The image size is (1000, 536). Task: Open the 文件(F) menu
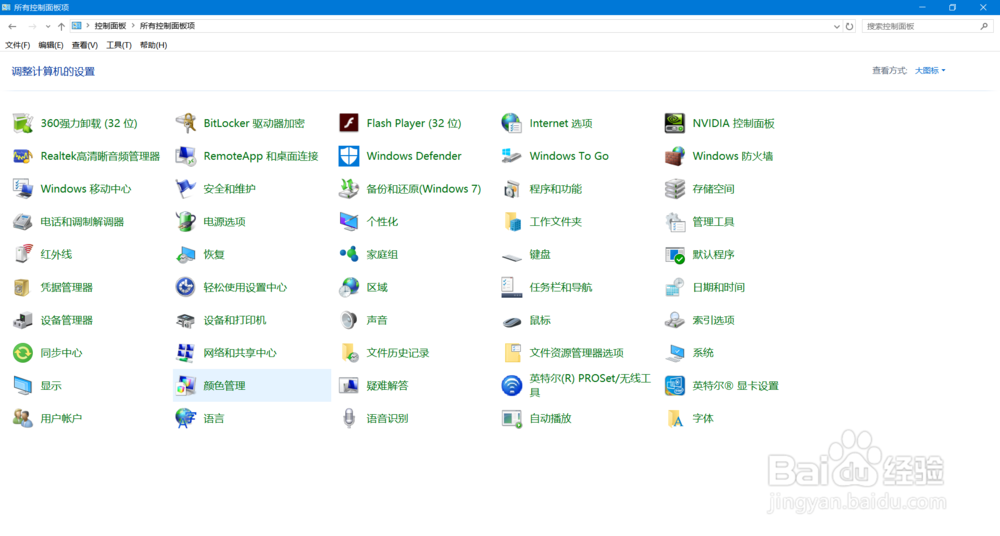(17, 45)
